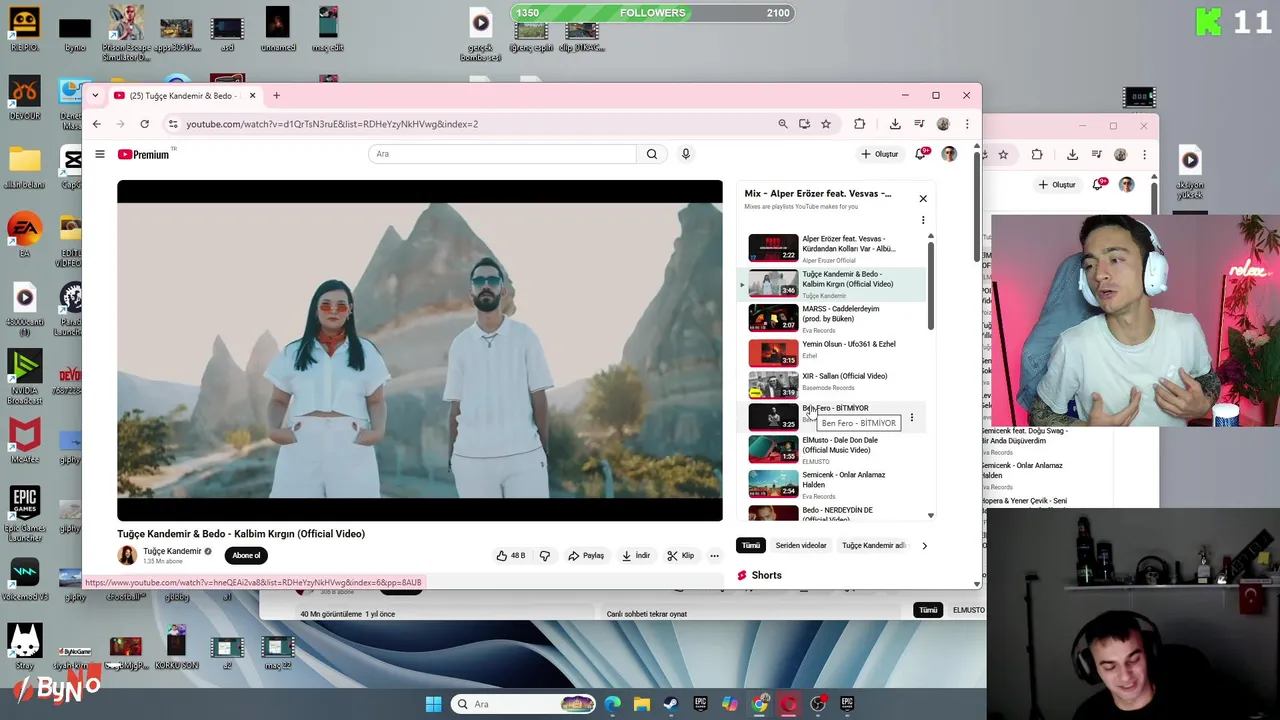Image resolution: width=1280 pixels, height=720 pixels.
Task: Click the Tuğçe Kandemir channel avatar
Action: 127,555
